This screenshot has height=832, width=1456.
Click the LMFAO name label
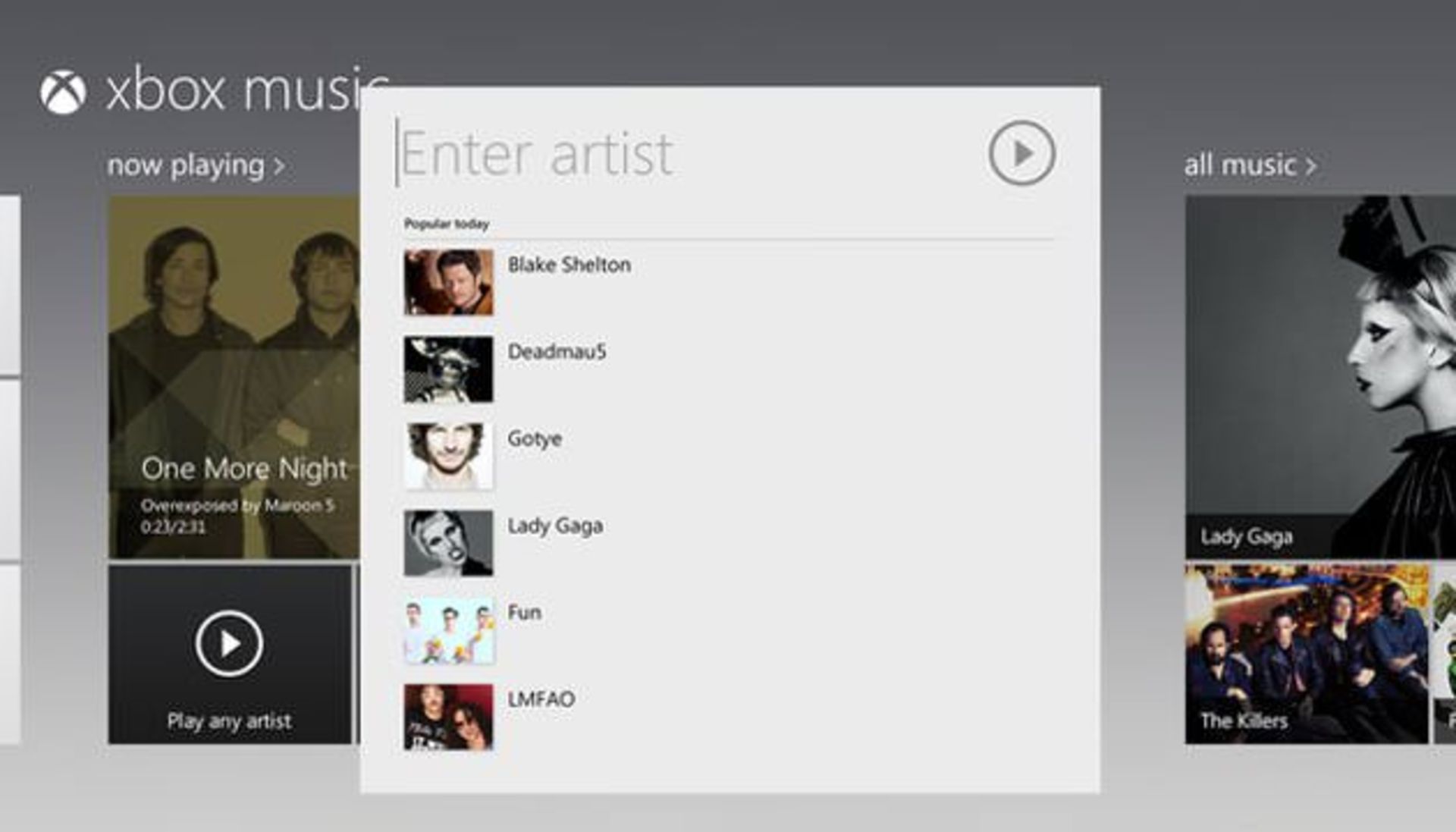[x=541, y=699]
